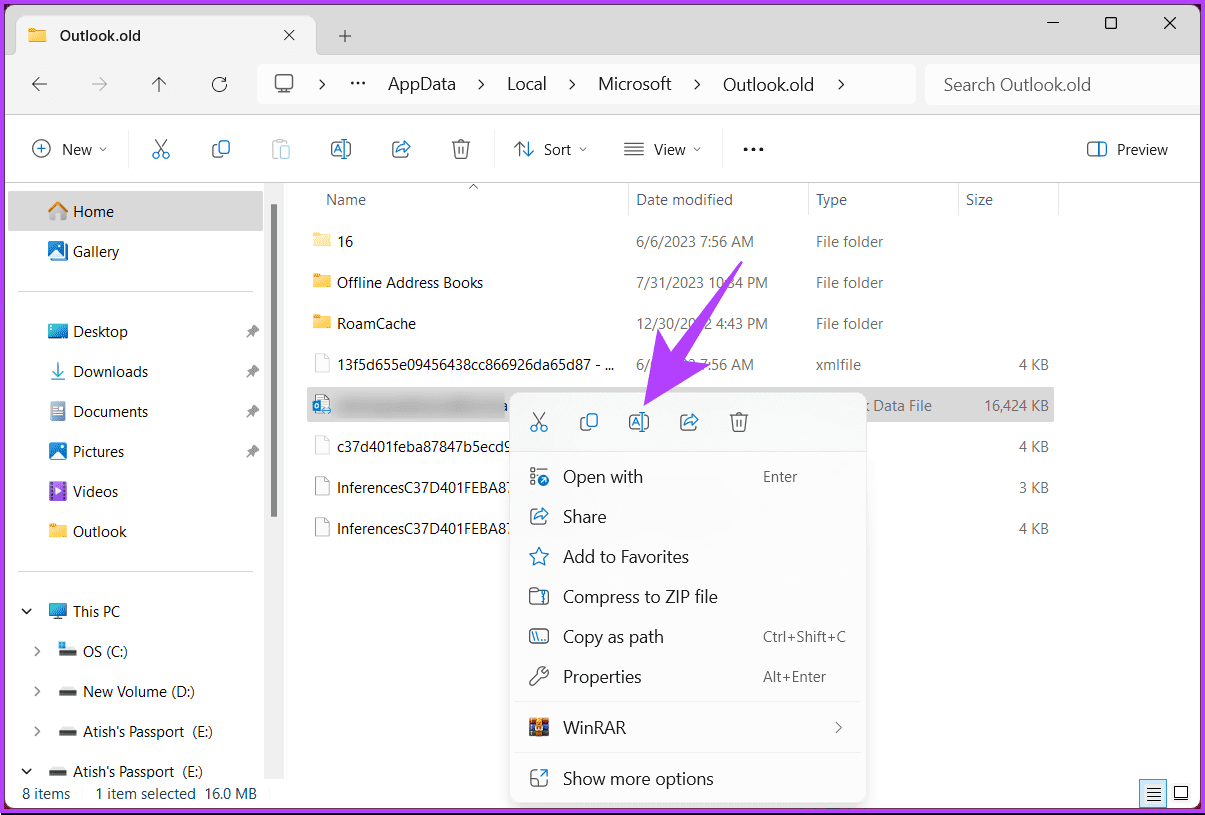Select Compress to ZIP file

click(x=640, y=596)
